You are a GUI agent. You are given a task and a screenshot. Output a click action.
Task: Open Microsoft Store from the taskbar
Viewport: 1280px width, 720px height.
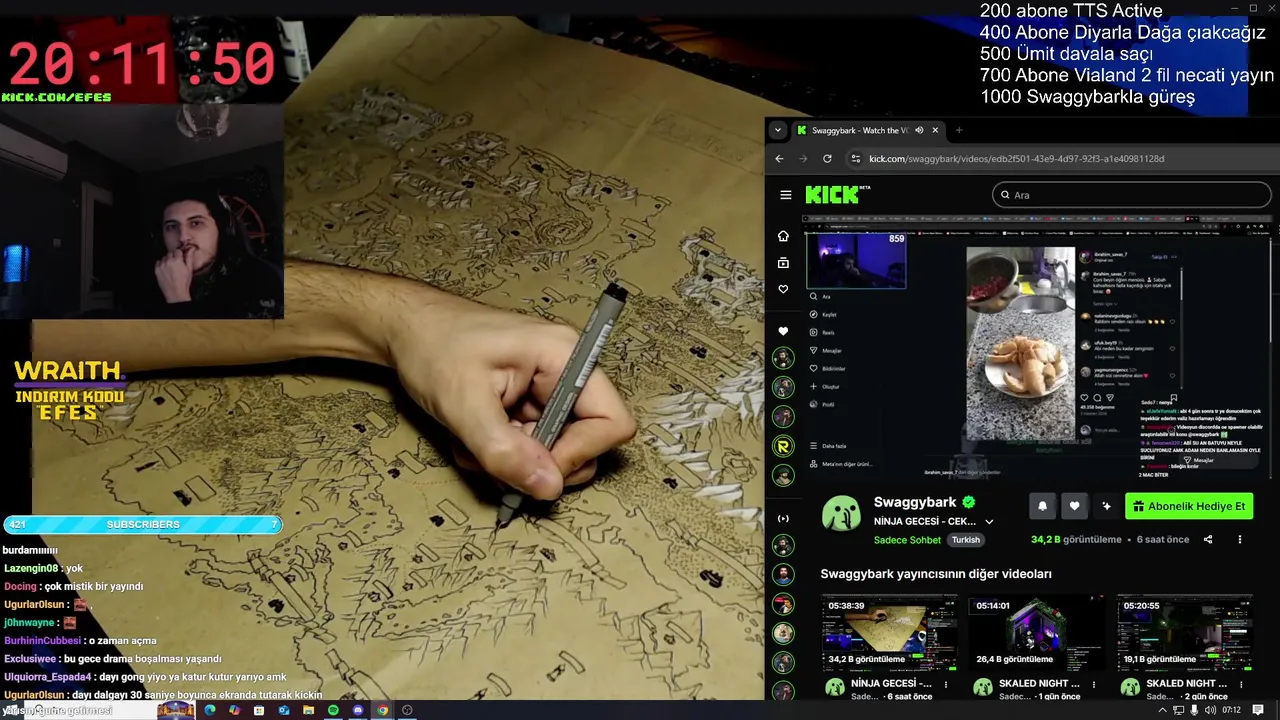point(259,710)
